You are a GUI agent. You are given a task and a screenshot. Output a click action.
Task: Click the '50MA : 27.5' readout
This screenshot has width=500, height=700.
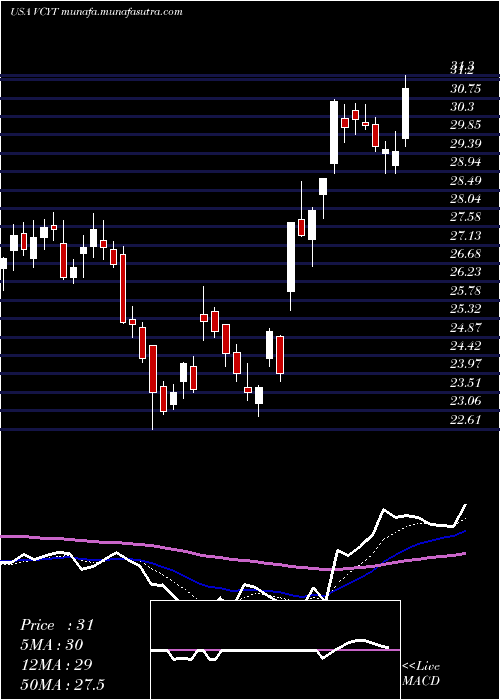[x=62, y=684]
